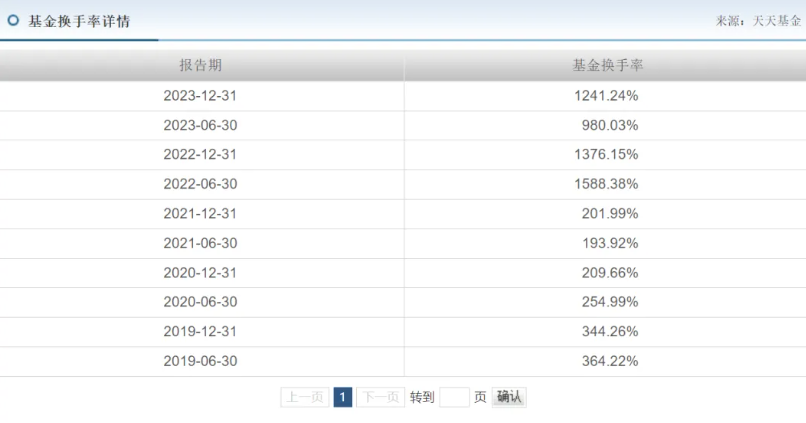The height and width of the screenshot is (423, 806).
Task: Select the 1241.24% turnover value
Action: click(606, 96)
